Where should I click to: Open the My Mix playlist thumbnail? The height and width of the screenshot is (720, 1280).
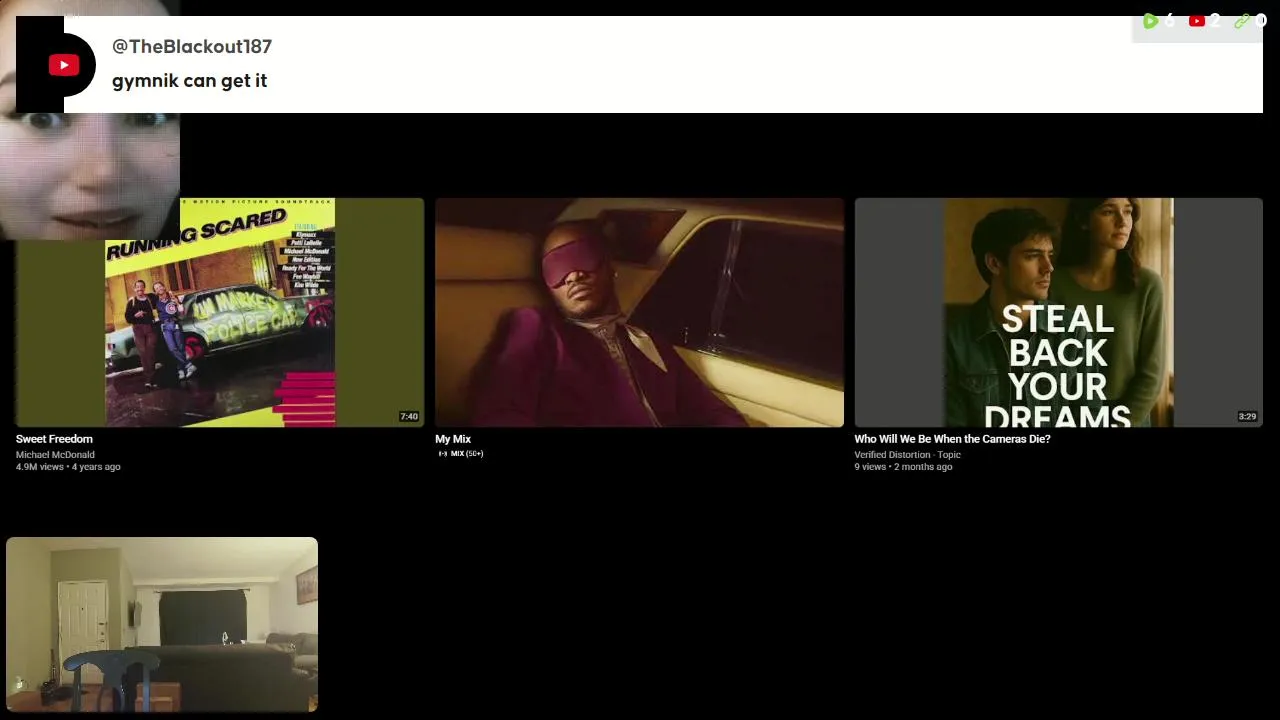click(639, 312)
